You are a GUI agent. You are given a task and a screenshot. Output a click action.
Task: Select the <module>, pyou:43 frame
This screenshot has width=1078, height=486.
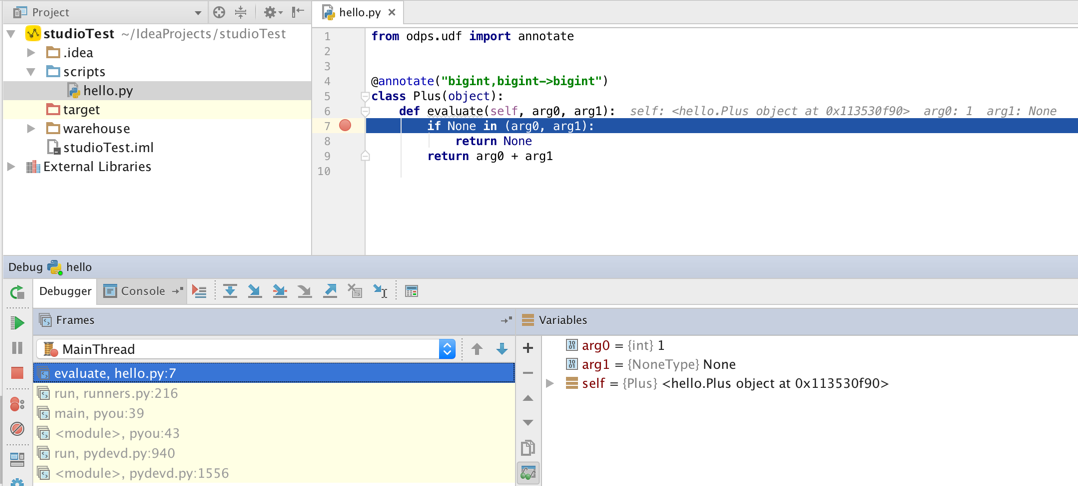(274, 433)
